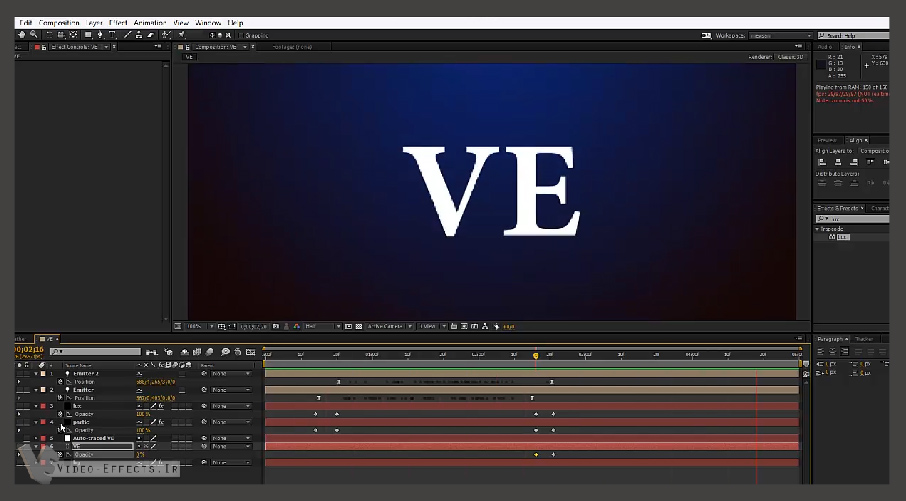
Task: Click the Region of Interest icon
Action: [348, 326]
